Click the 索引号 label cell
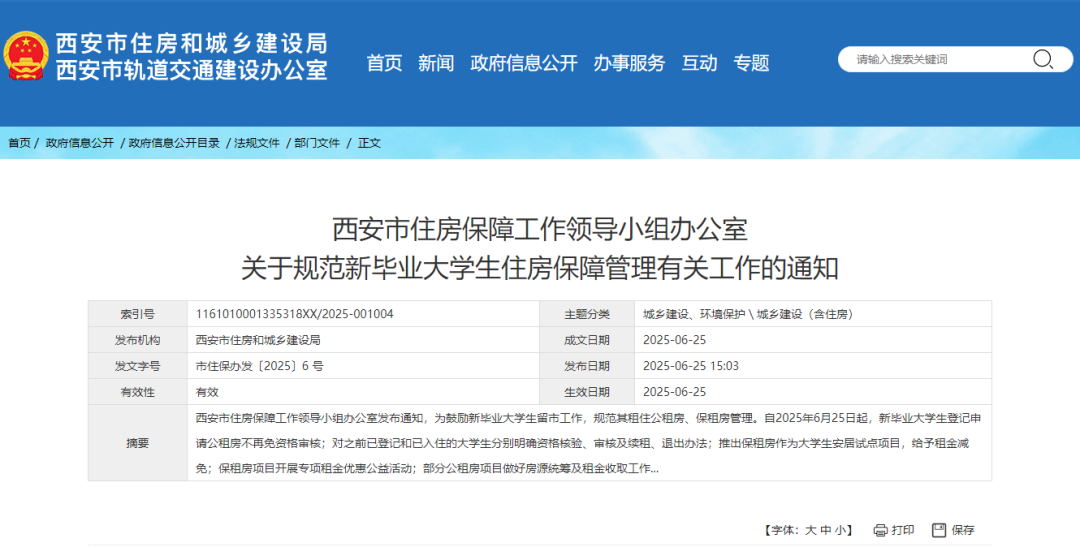The height and width of the screenshot is (560, 1080). [138, 314]
